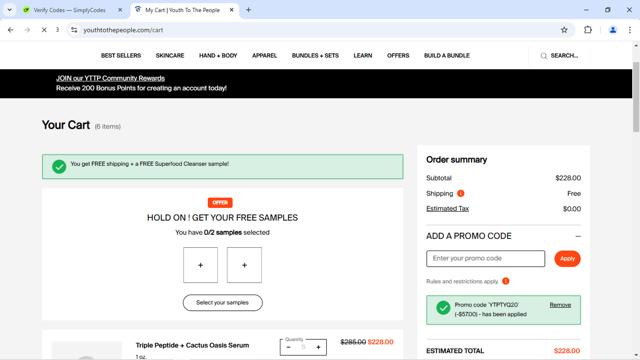Open BUILD A BUNDLE menu
This screenshot has width=640, height=360.
[x=447, y=56]
